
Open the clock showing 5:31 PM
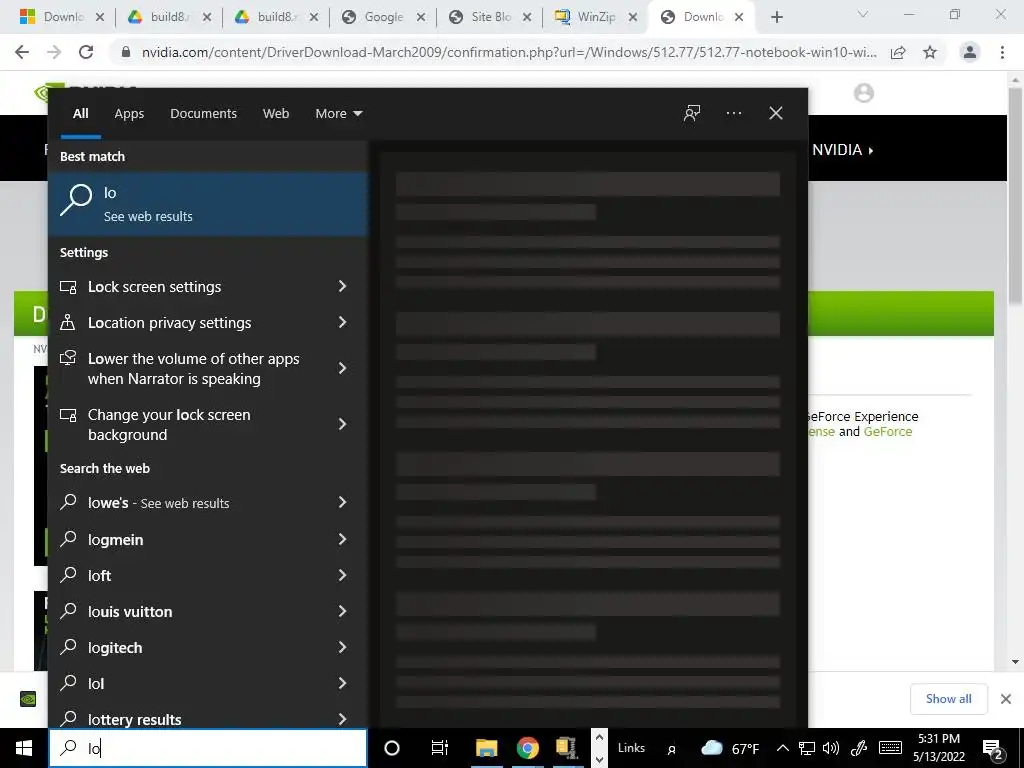point(938,748)
